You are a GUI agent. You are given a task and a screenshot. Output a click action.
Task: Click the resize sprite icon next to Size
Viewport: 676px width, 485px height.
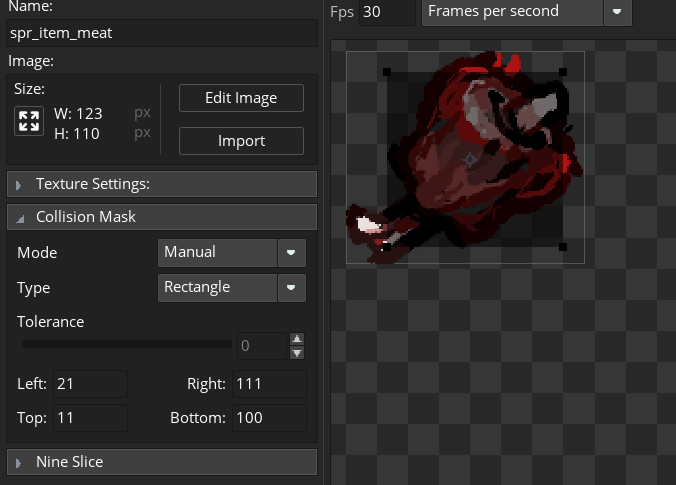click(x=29, y=122)
